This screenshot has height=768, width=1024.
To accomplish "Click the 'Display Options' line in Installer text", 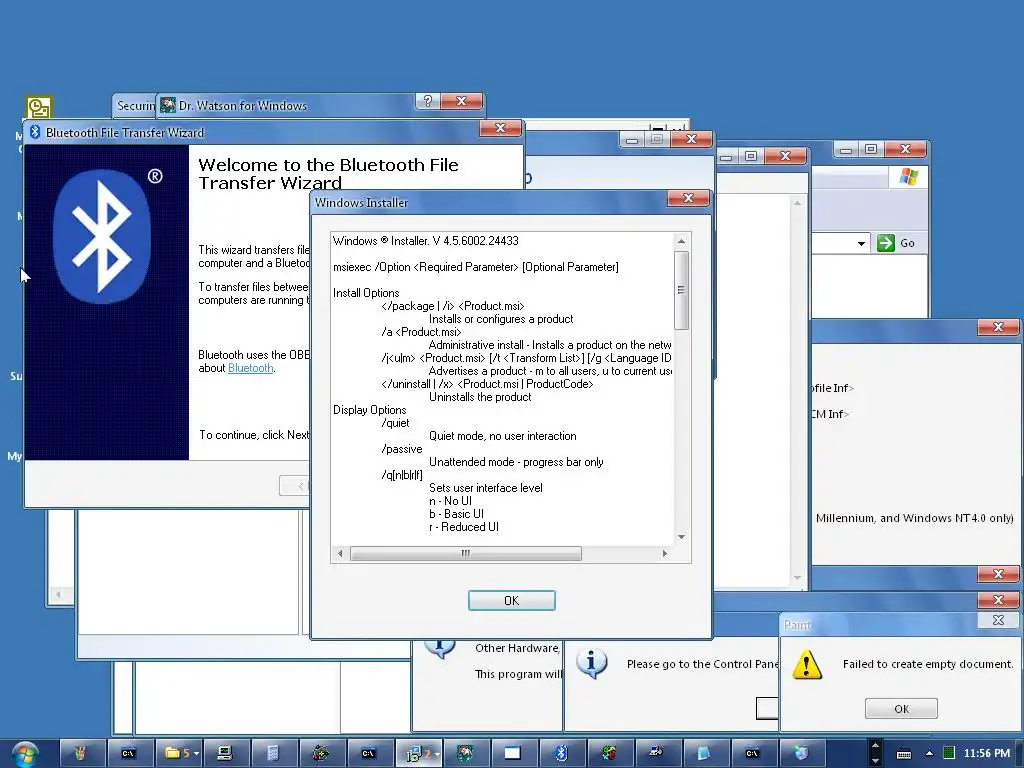I will (370, 409).
